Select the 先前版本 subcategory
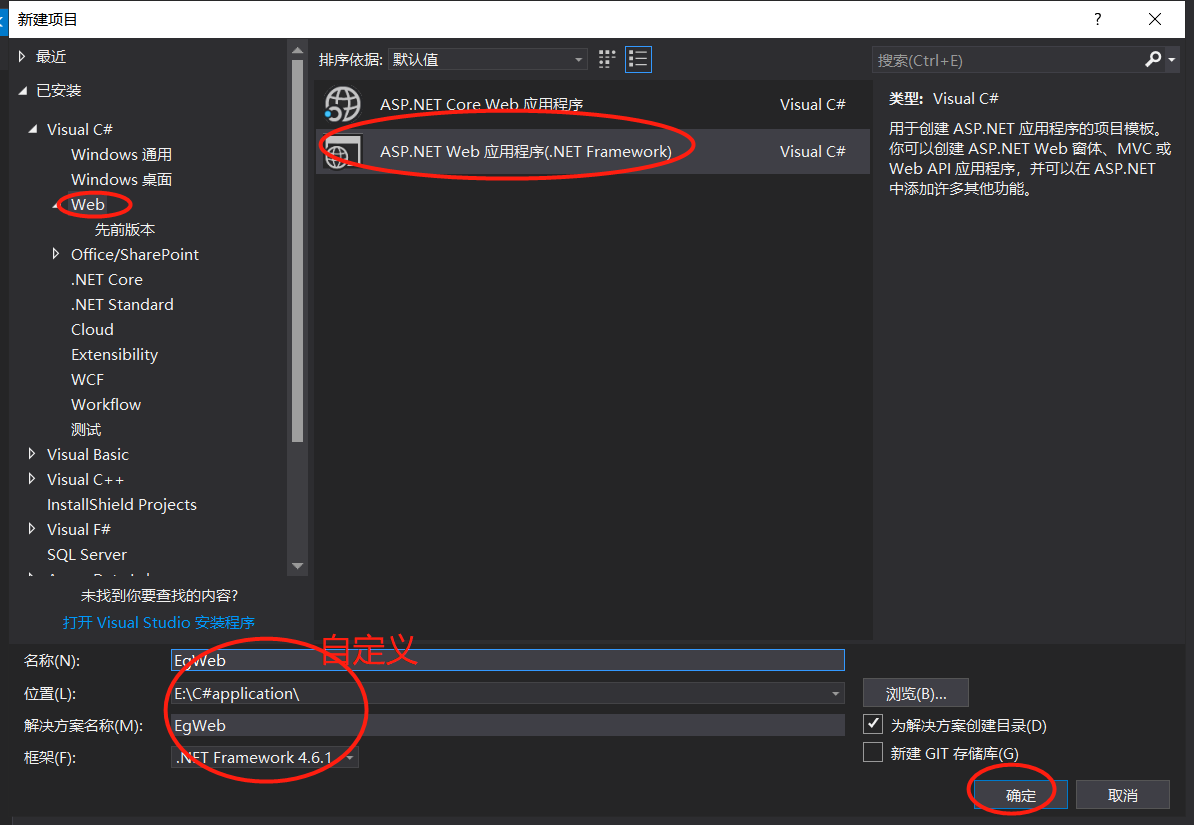This screenshot has width=1194, height=825. [125, 229]
